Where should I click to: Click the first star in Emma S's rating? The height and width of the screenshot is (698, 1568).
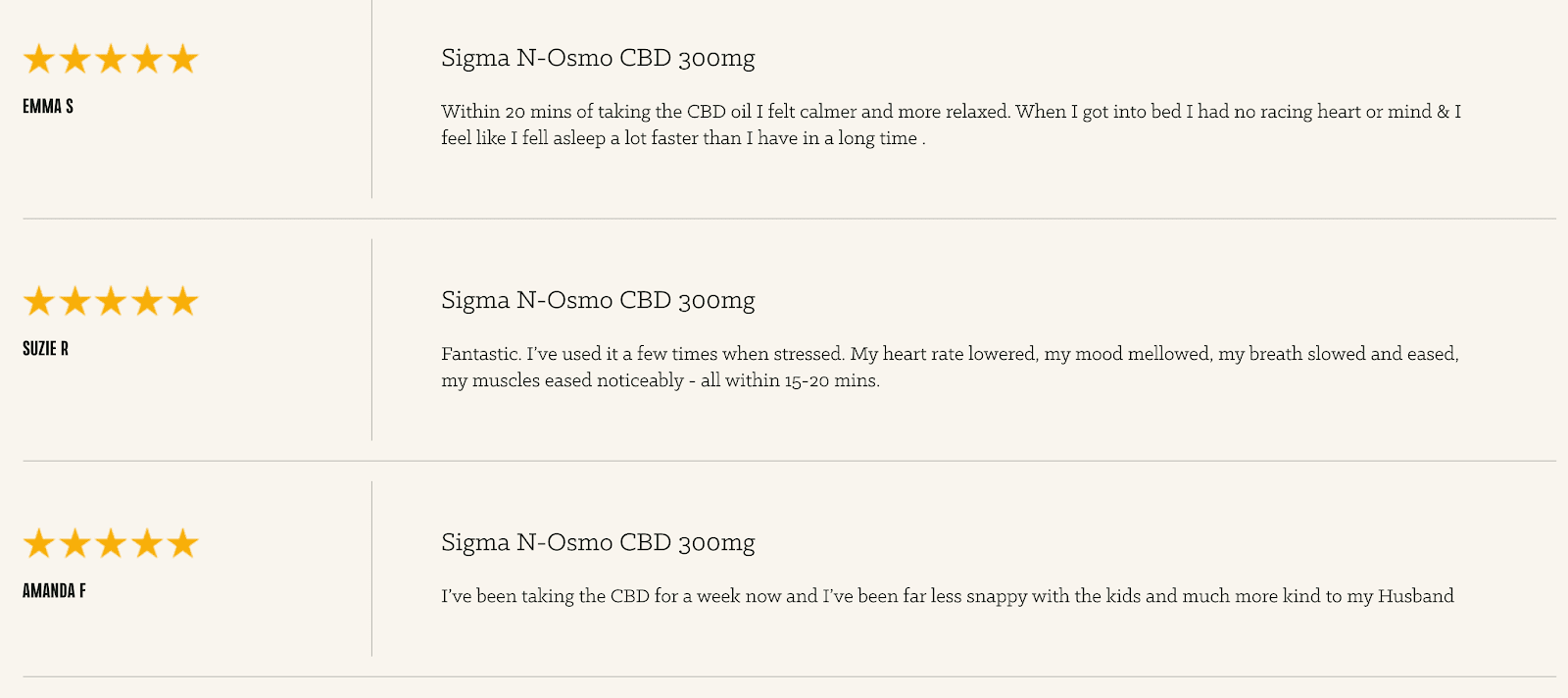(39, 60)
